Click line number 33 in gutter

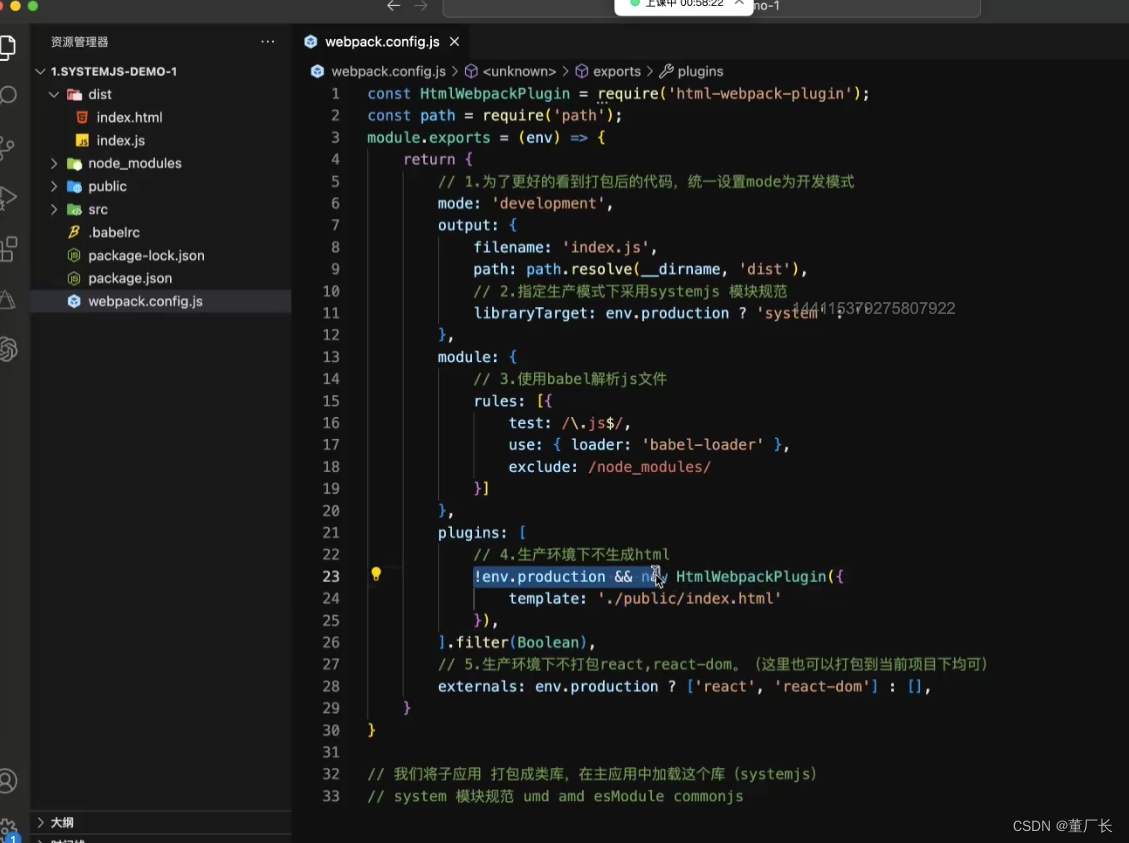coord(330,796)
